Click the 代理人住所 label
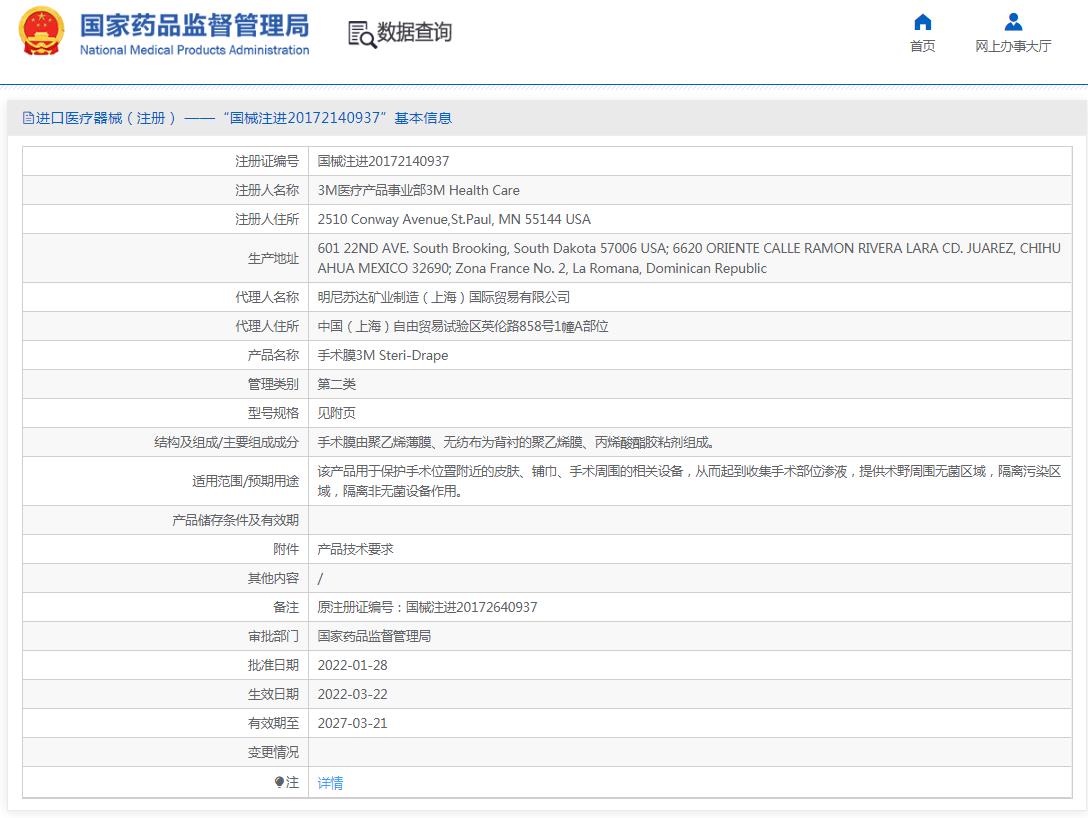 point(267,326)
